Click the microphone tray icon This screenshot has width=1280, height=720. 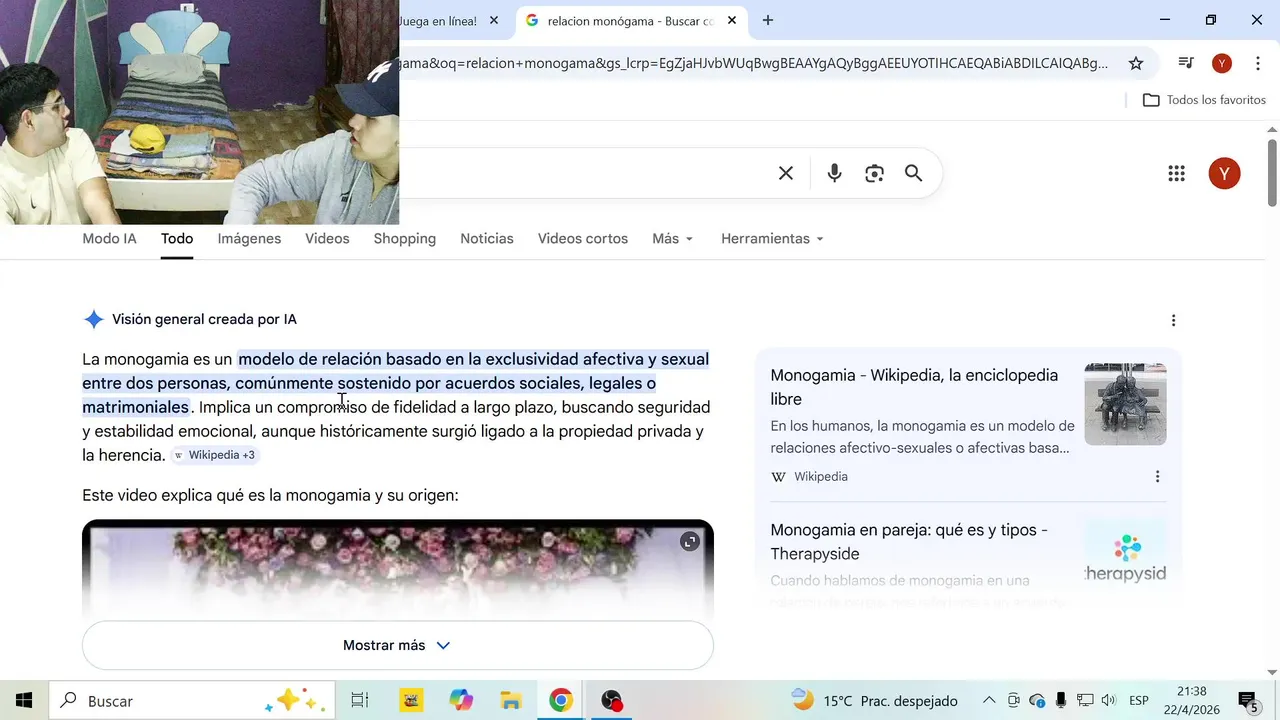1061,700
